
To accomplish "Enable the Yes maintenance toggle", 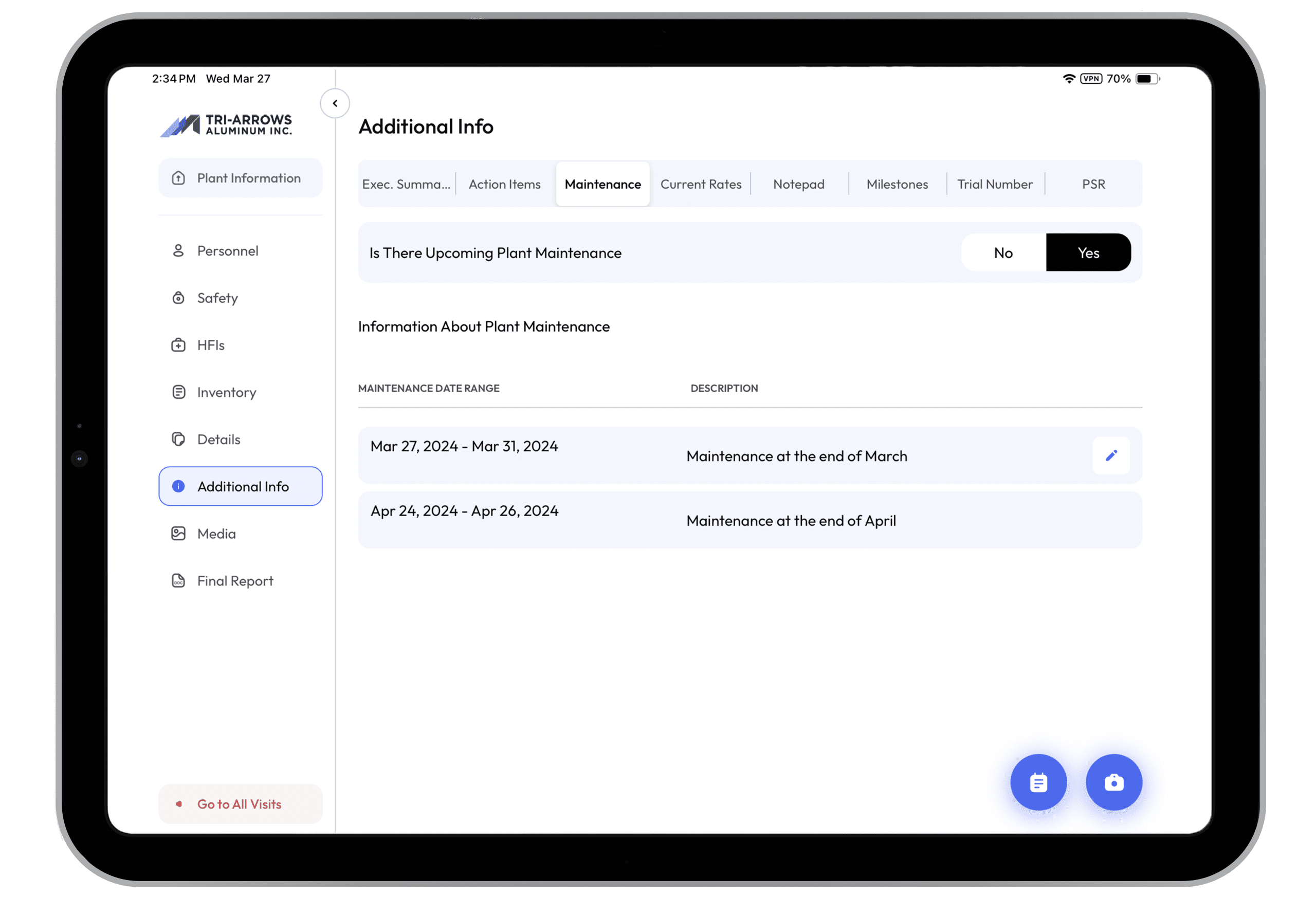I will 1088,252.
